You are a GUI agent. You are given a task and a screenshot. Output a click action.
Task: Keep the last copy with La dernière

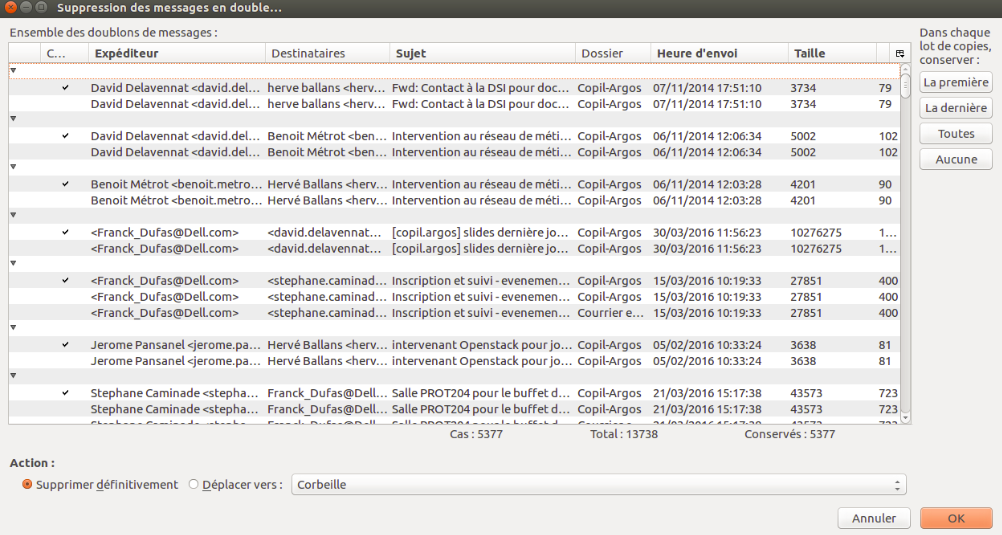(955, 108)
